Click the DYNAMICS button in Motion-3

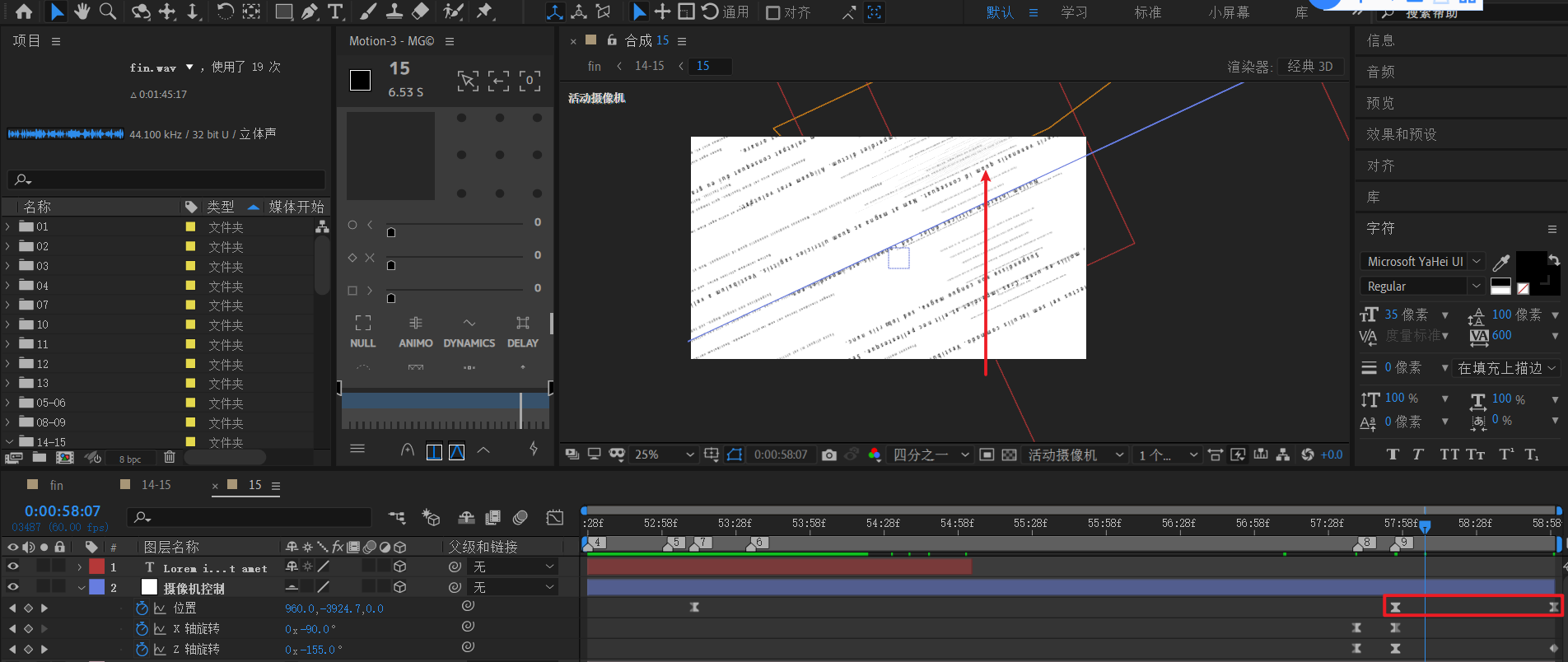pos(469,332)
